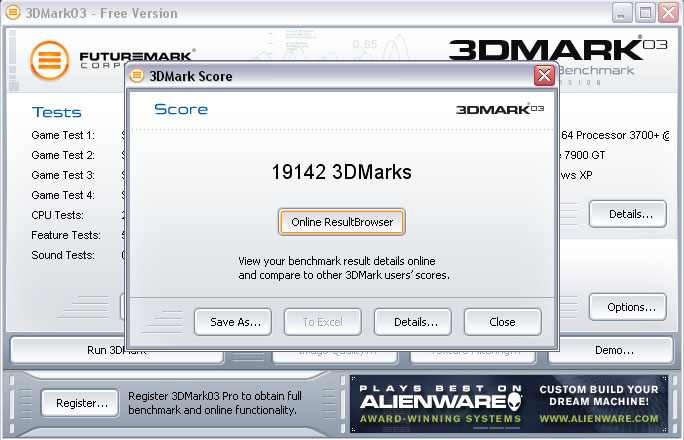Click the 7900 GT graphics card text
The width and height of the screenshot is (684, 440).
[584, 155]
